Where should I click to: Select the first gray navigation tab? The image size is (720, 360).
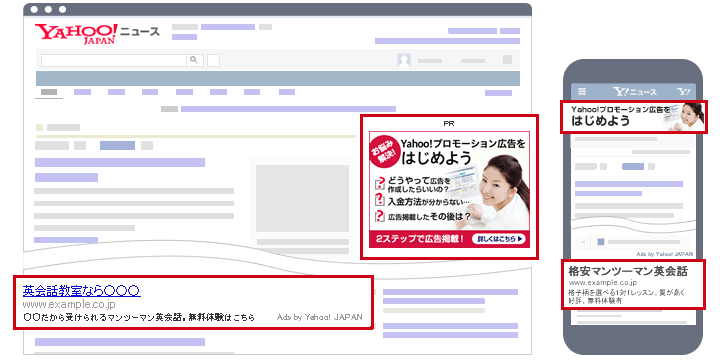[49, 92]
